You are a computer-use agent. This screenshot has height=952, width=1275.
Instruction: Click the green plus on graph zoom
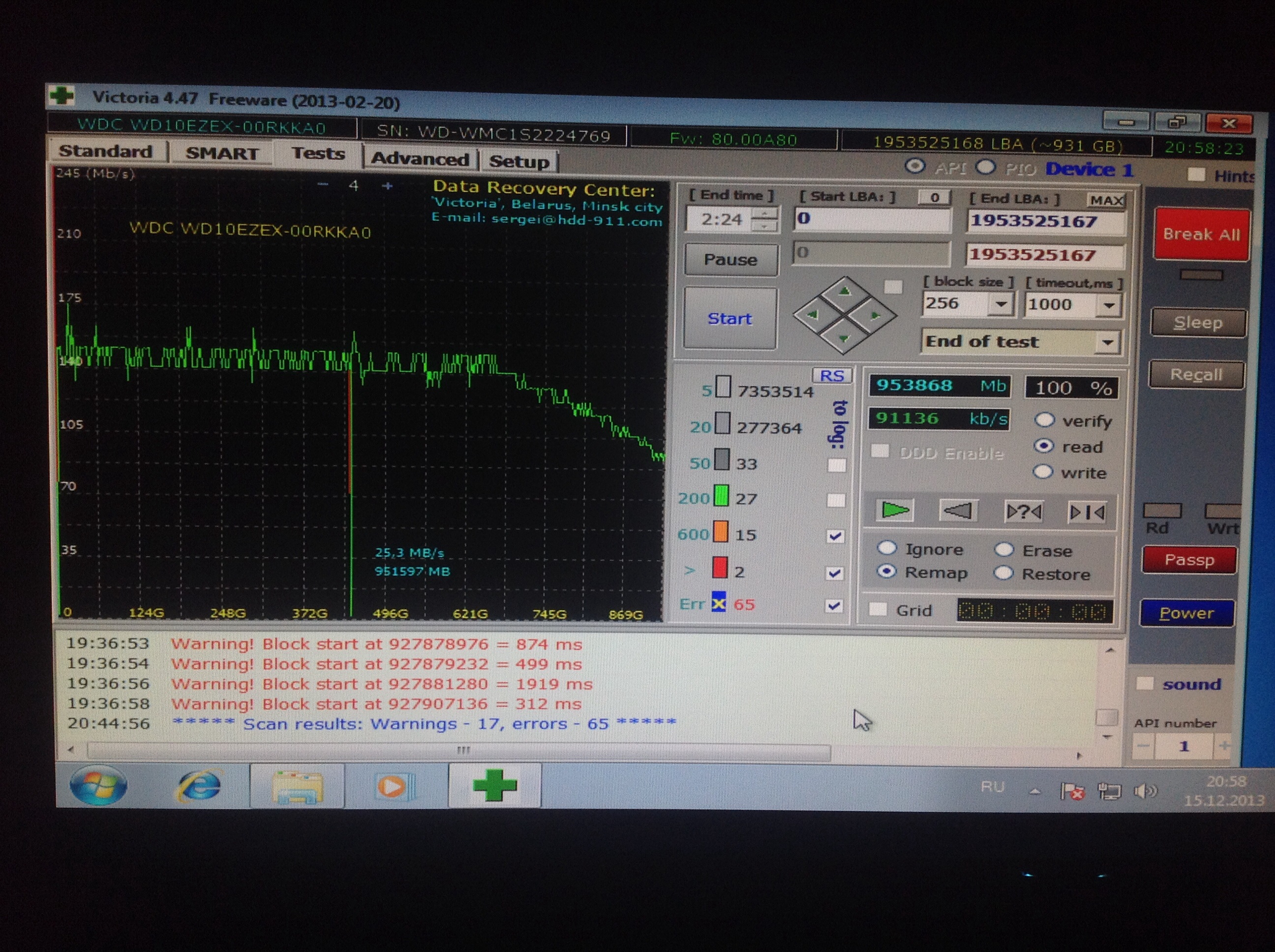[387, 185]
